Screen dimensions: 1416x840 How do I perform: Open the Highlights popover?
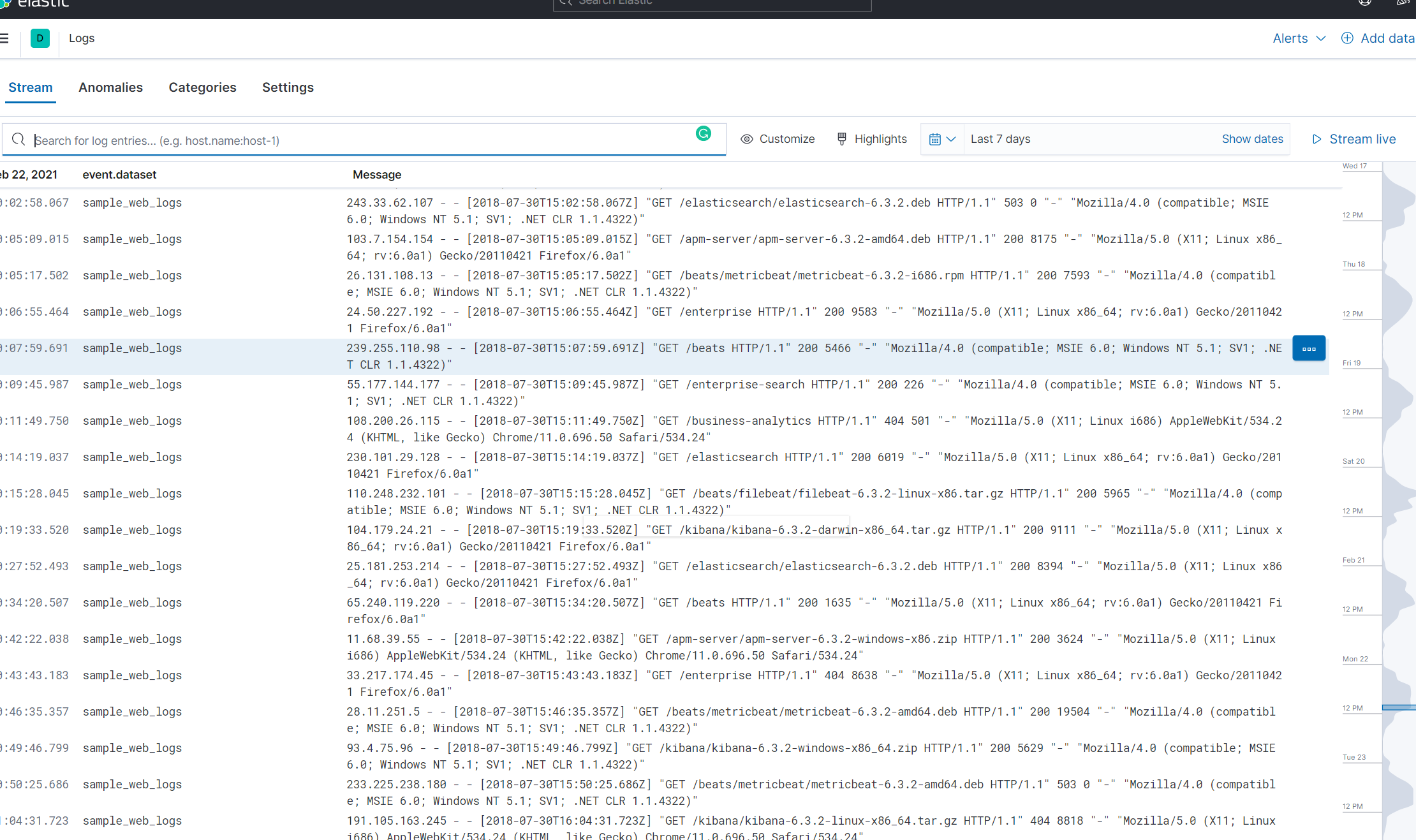click(x=872, y=139)
